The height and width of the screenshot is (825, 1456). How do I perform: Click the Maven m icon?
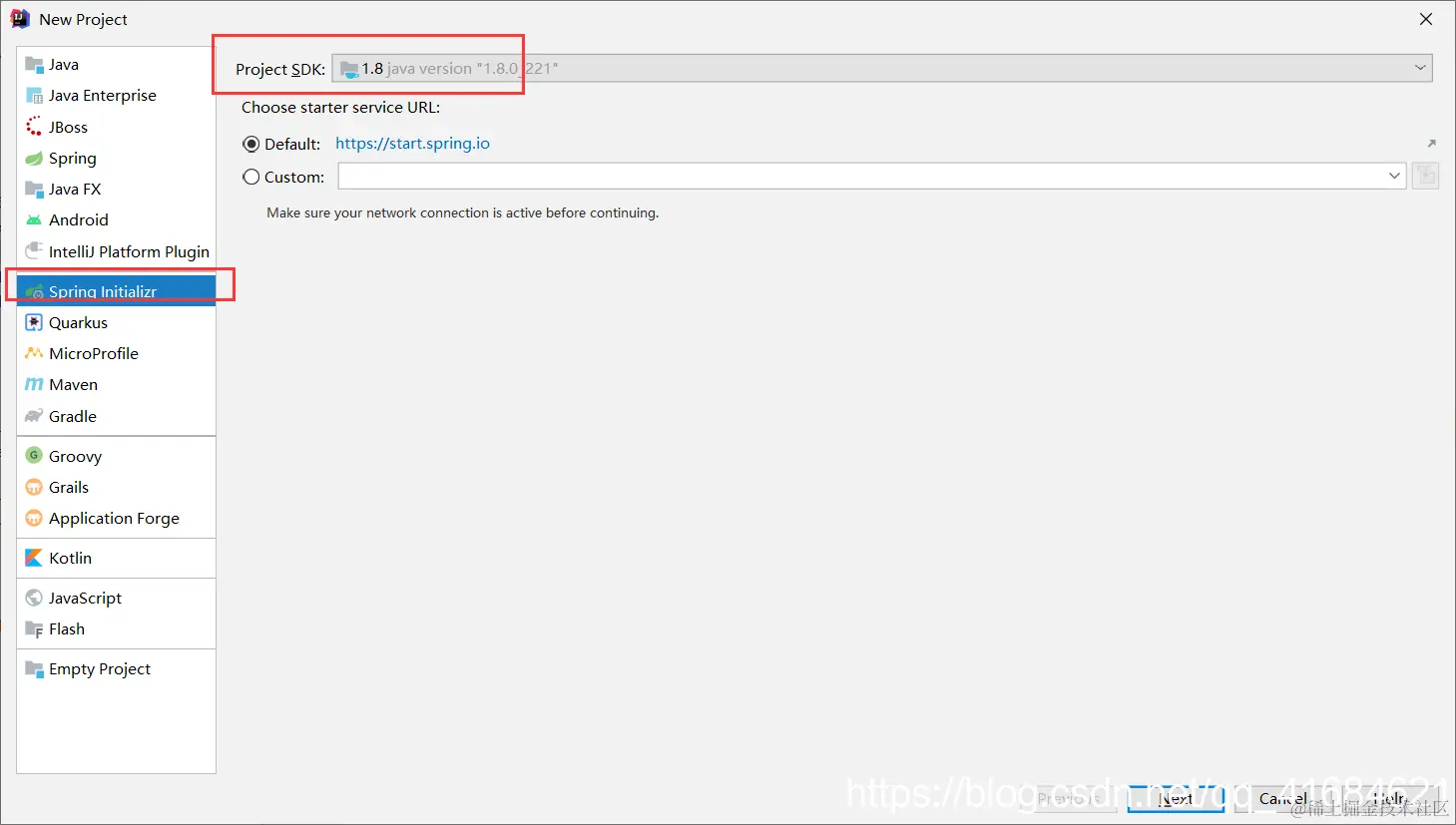coord(34,385)
